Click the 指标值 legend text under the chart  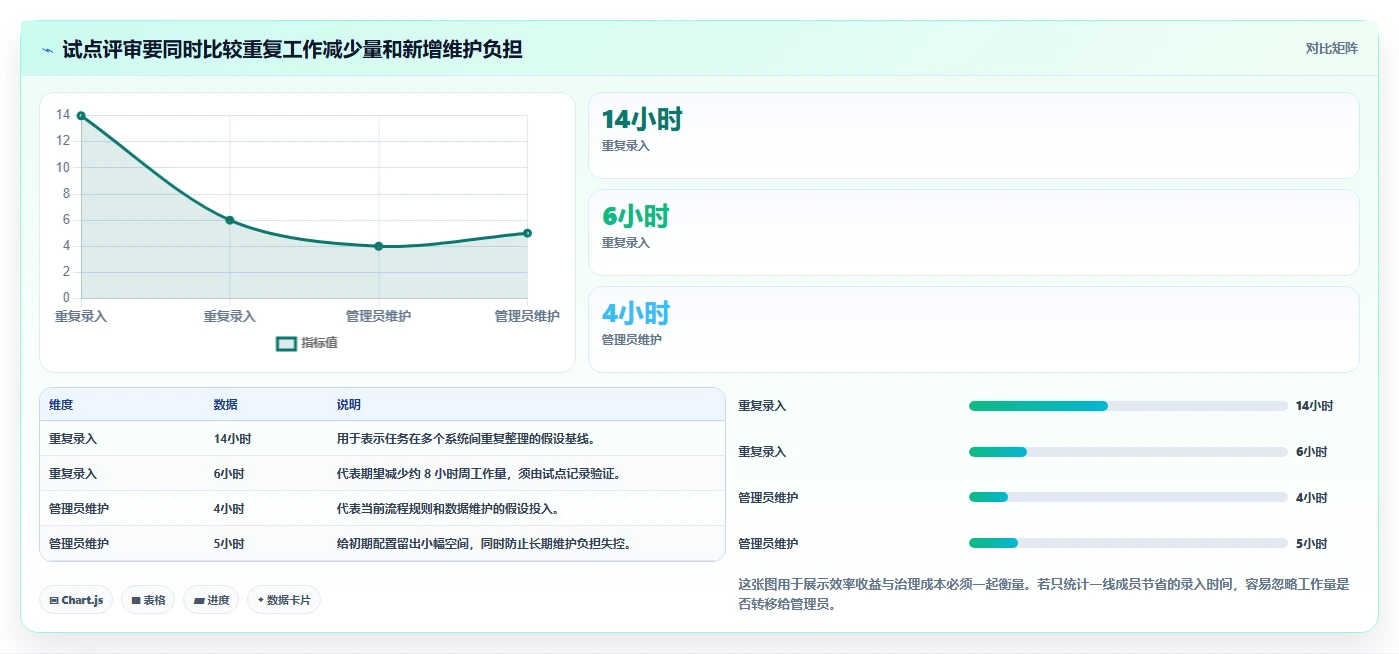click(320, 343)
